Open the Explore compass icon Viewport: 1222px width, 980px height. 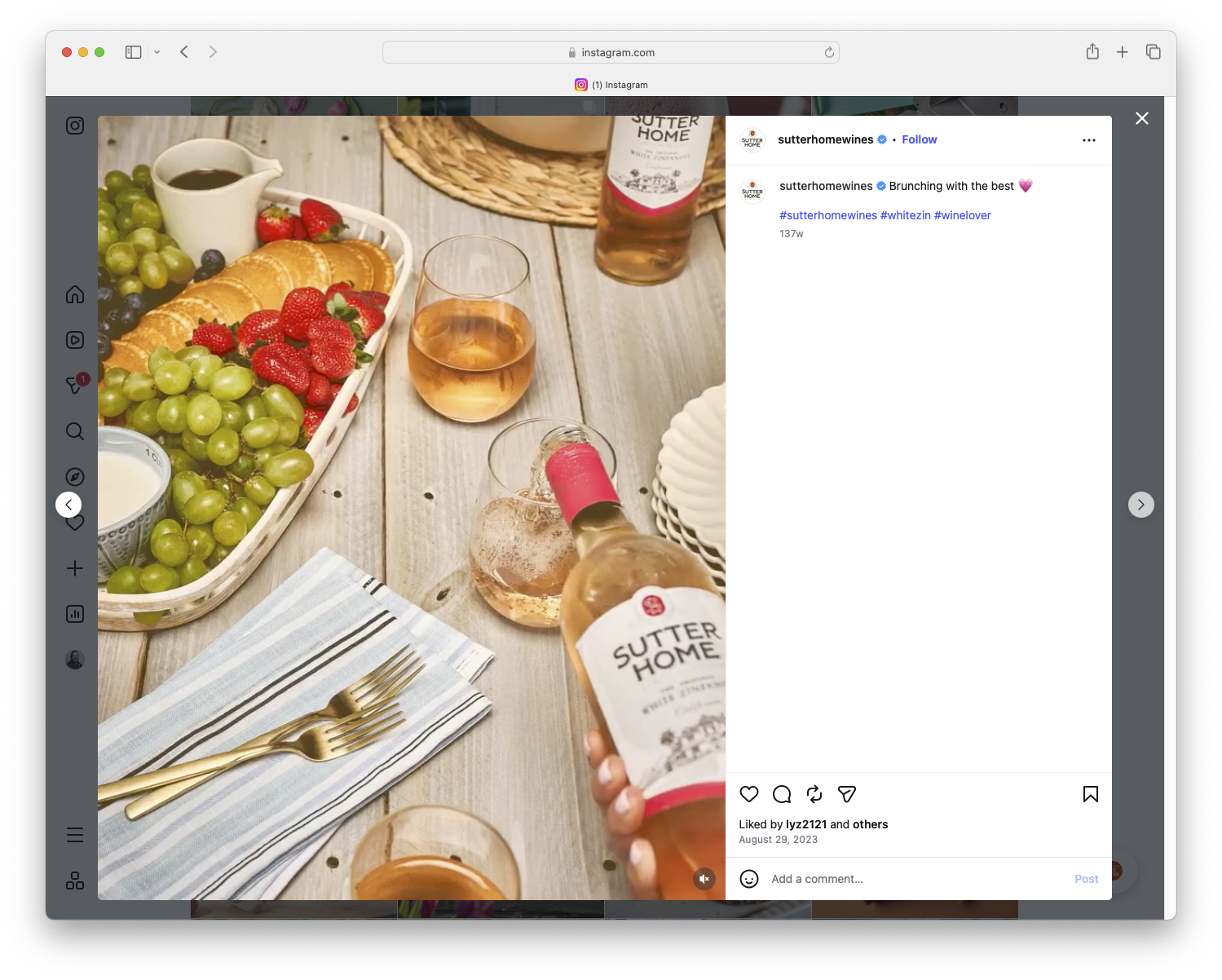point(74,477)
